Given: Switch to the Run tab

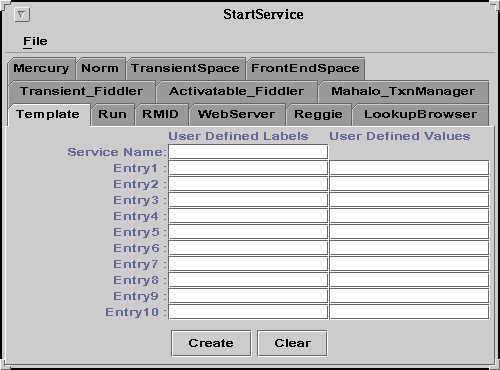Looking at the screenshot, I should pos(113,115).
